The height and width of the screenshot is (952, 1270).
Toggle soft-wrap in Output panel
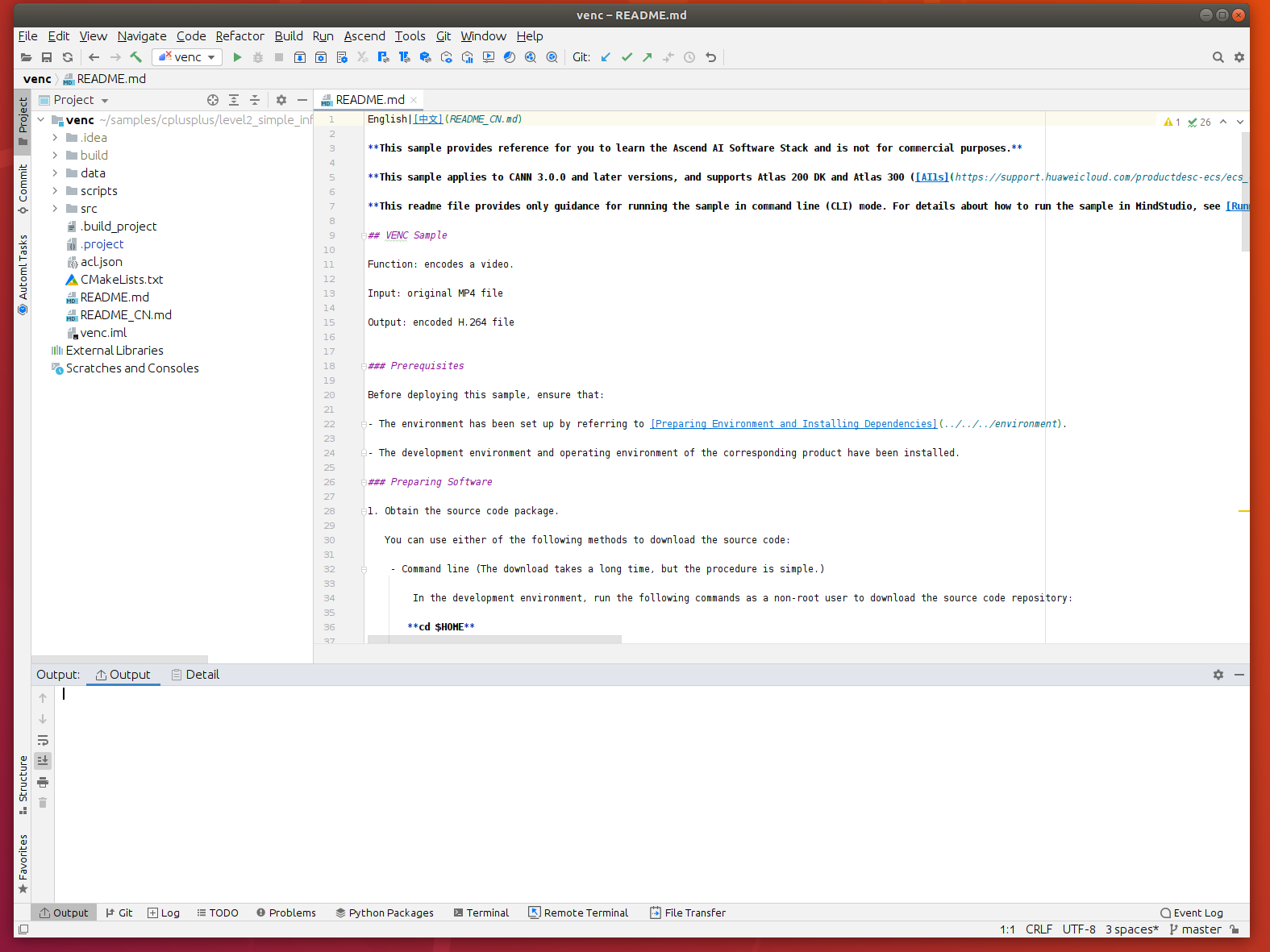point(43,740)
